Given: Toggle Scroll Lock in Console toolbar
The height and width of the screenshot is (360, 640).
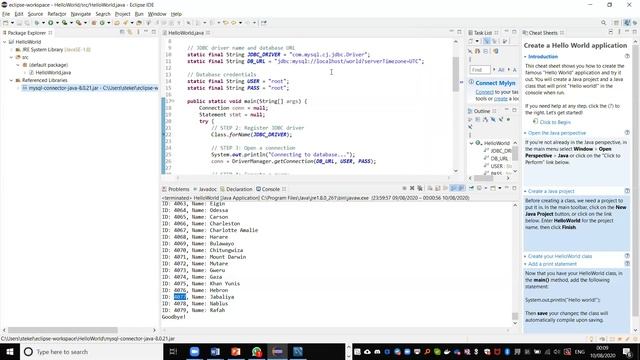Looking at the screenshot, I should (438, 188).
